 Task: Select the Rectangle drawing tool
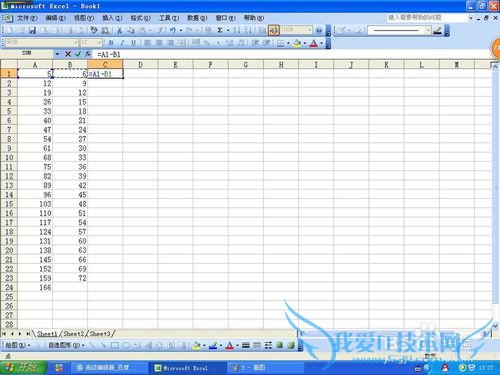pos(115,345)
